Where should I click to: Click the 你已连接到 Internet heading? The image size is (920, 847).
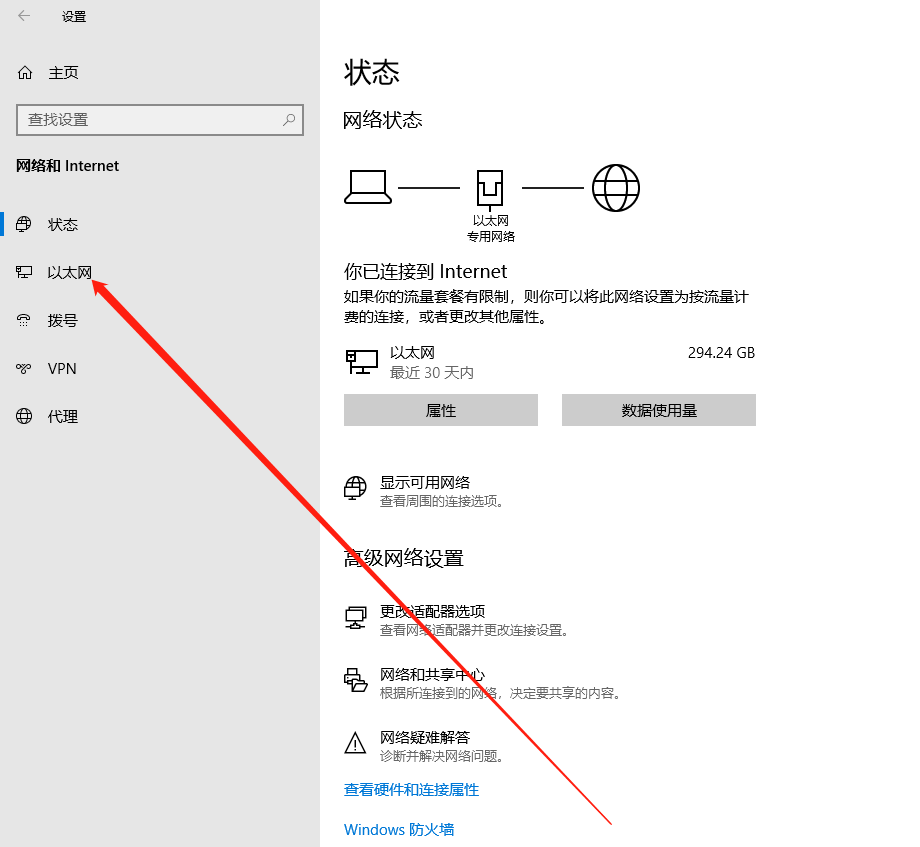tap(425, 272)
